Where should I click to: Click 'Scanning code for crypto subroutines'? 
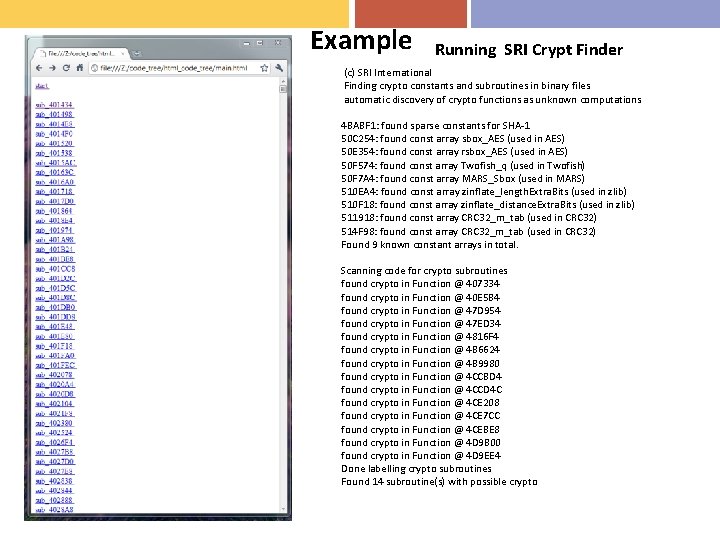(x=424, y=270)
